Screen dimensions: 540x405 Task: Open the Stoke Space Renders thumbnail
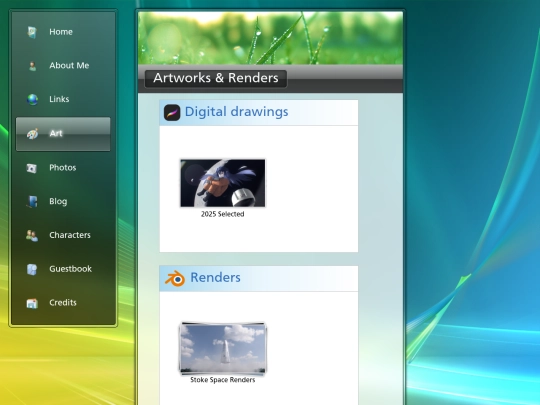pyautogui.click(x=223, y=348)
